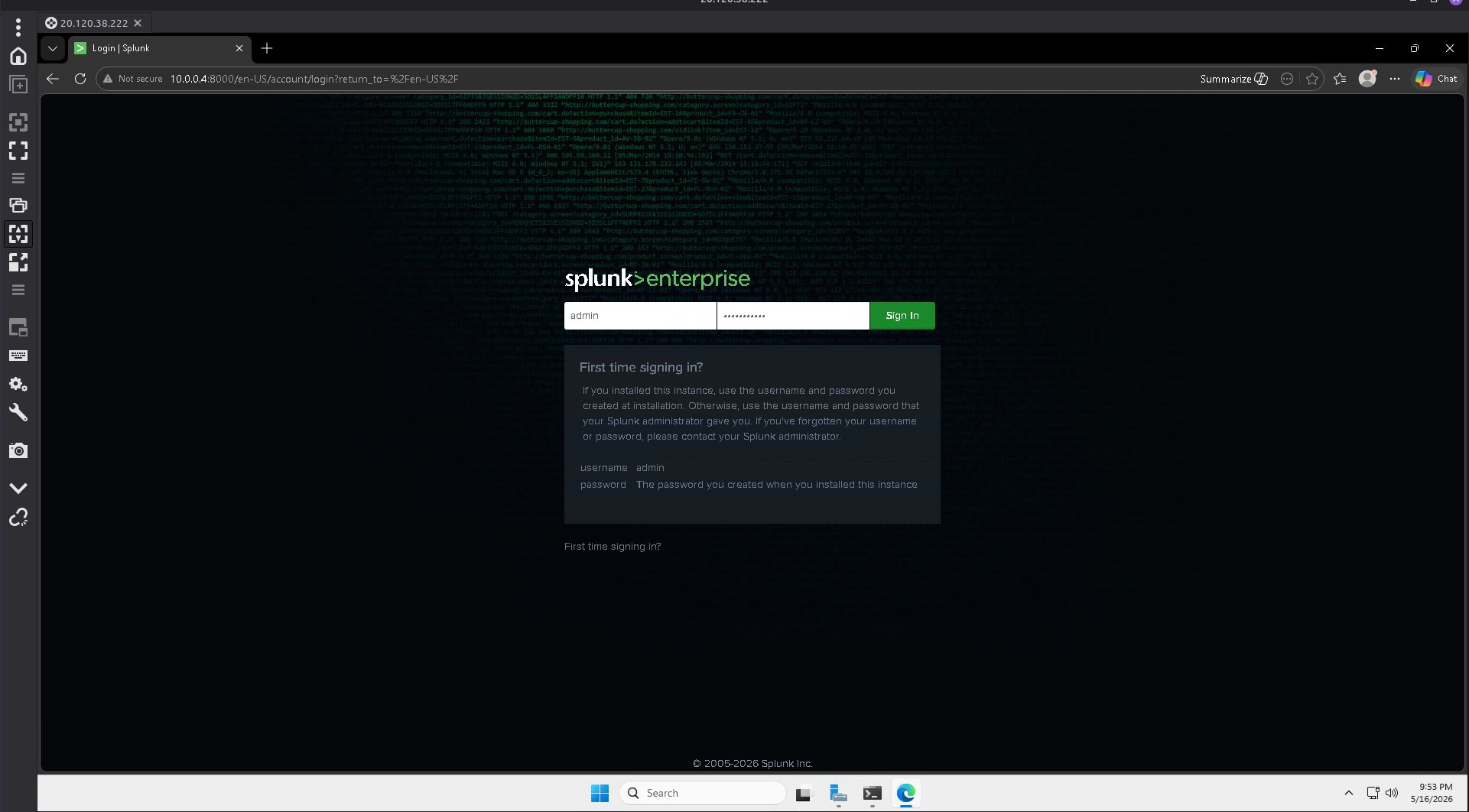Click the volume speaker tray icon
Screen dimensions: 1469x812
[x=1392, y=793]
